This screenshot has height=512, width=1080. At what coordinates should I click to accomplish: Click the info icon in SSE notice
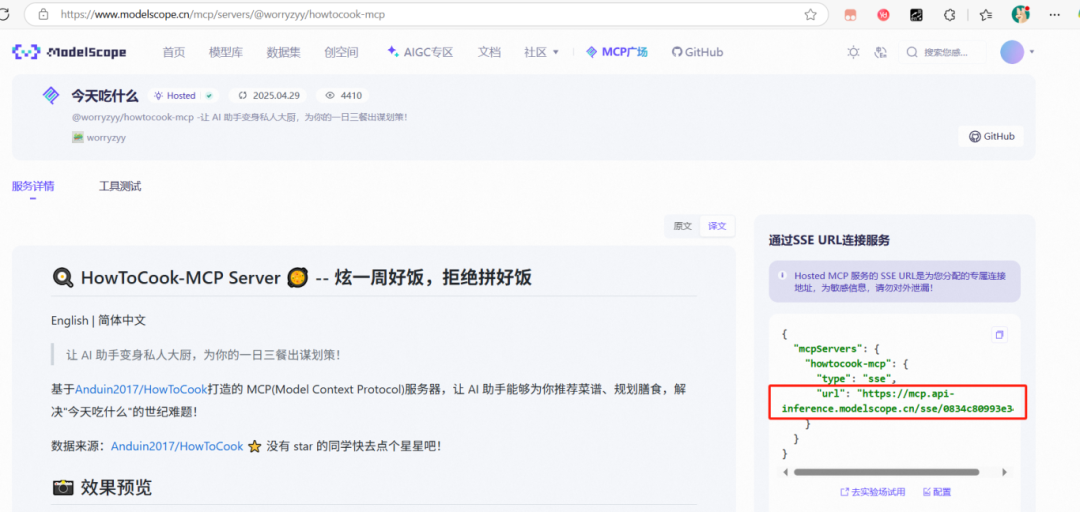(782, 274)
